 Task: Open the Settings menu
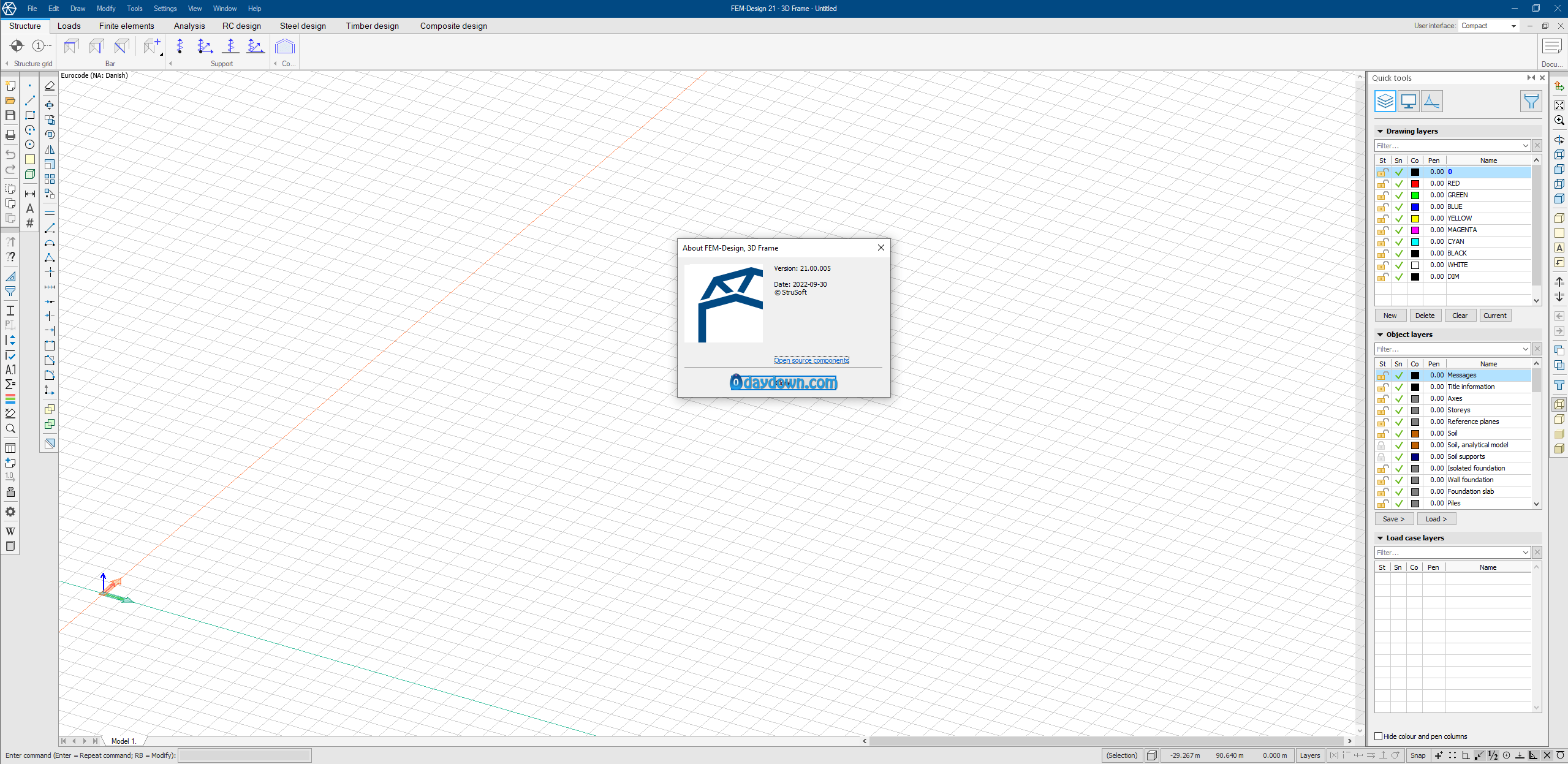pyautogui.click(x=165, y=9)
